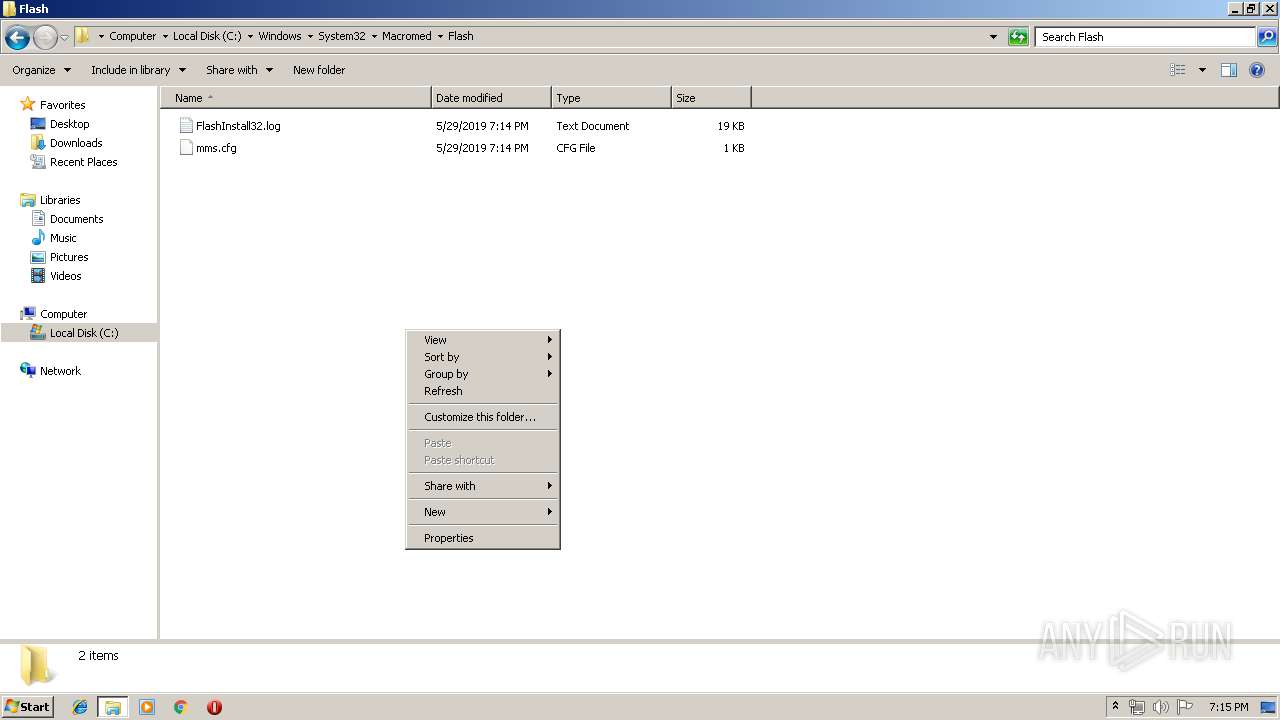1280x720 pixels.
Task: Select Local Disk (C:) in navigation pane
Action: pos(84,333)
